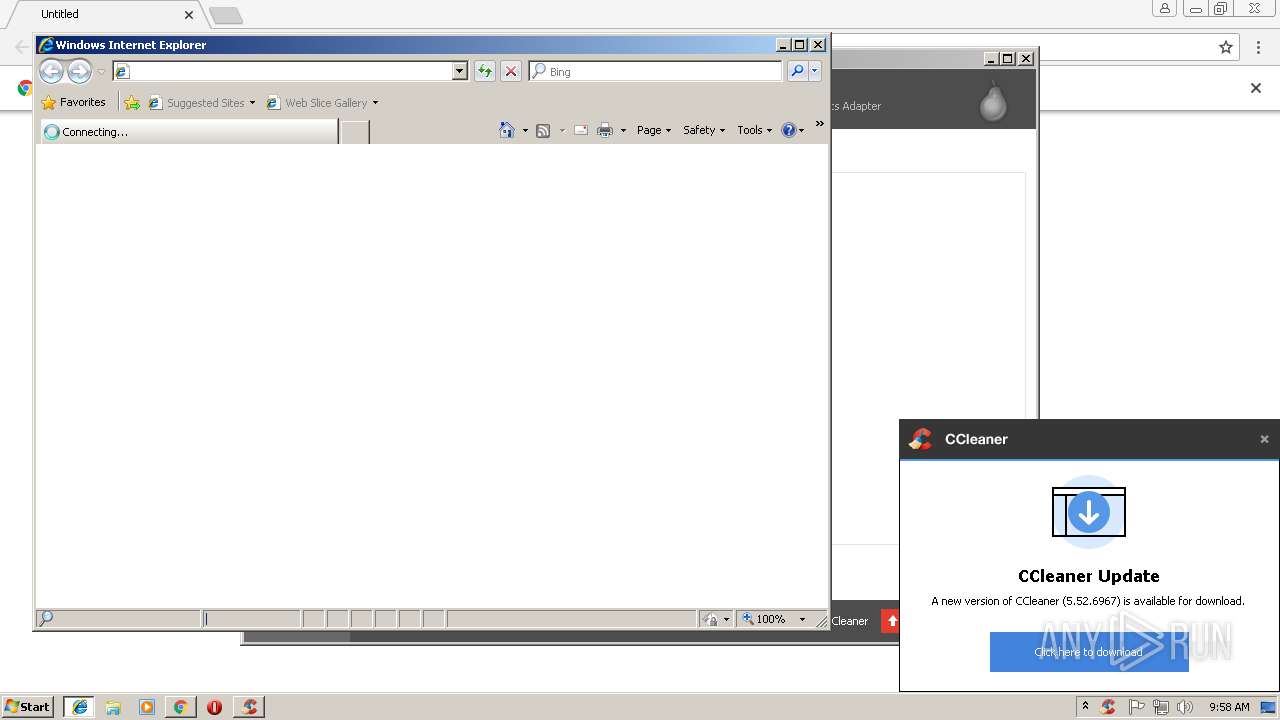This screenshot has height=720, width=1280.
Task: Open Opera from taskbar
Action: click(x=214, y=707)
